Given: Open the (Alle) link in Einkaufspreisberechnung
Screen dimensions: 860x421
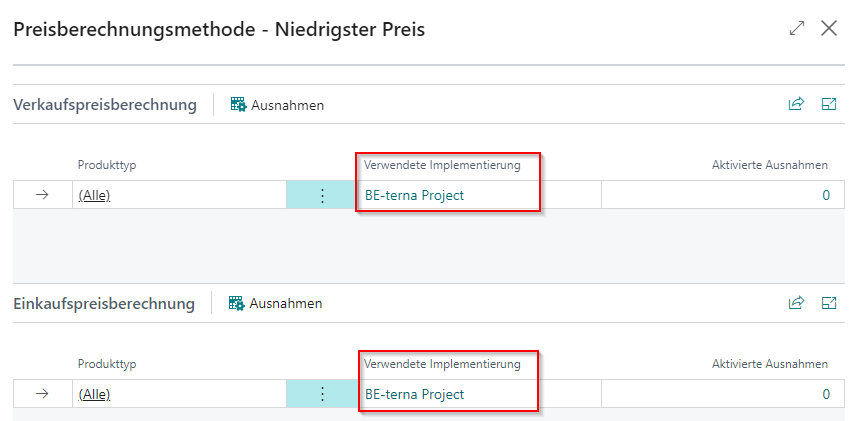Looking at the screenshot, I should [x=94, y=394].
